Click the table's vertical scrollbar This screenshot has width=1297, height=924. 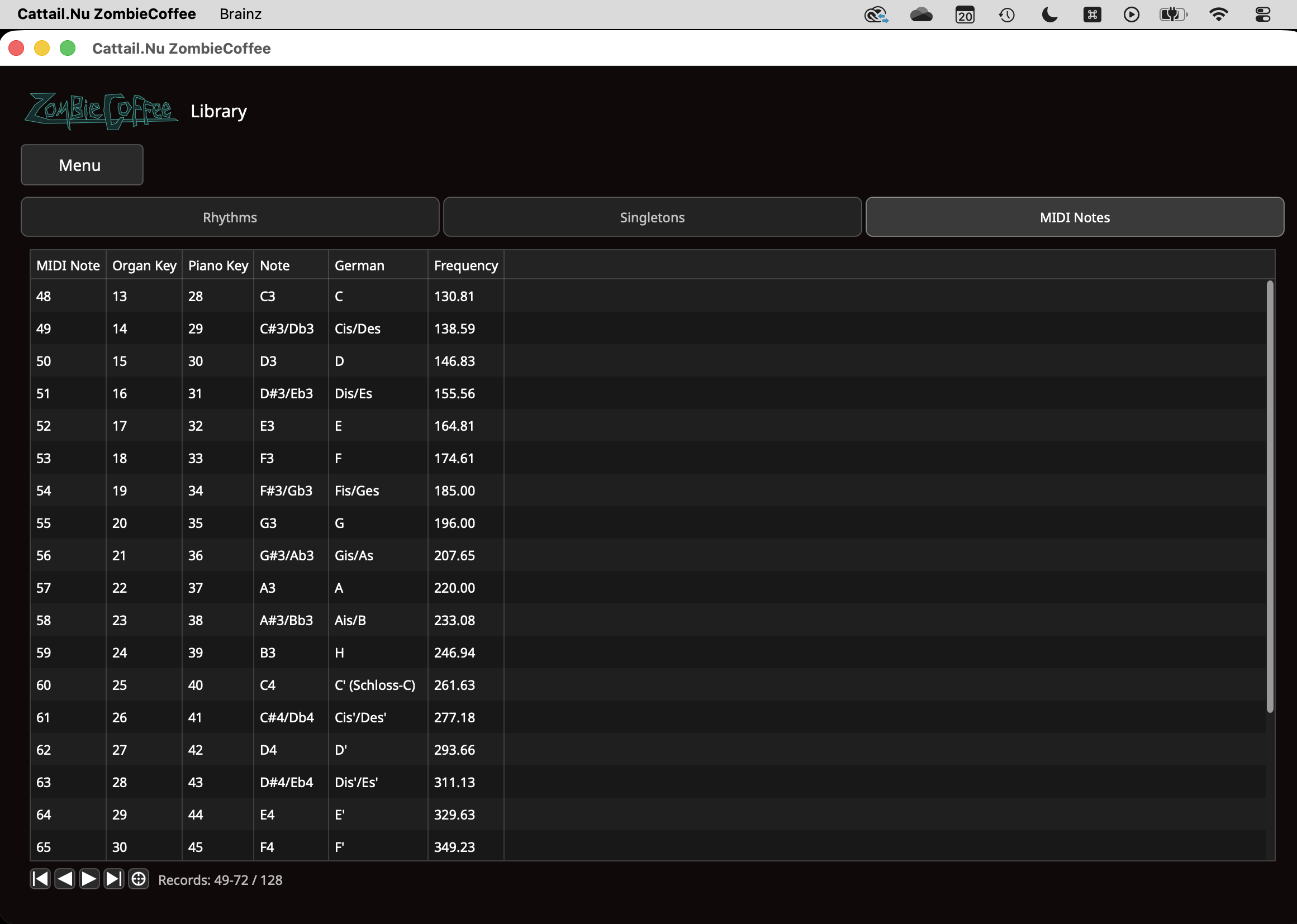click(x=1270, y=497)
